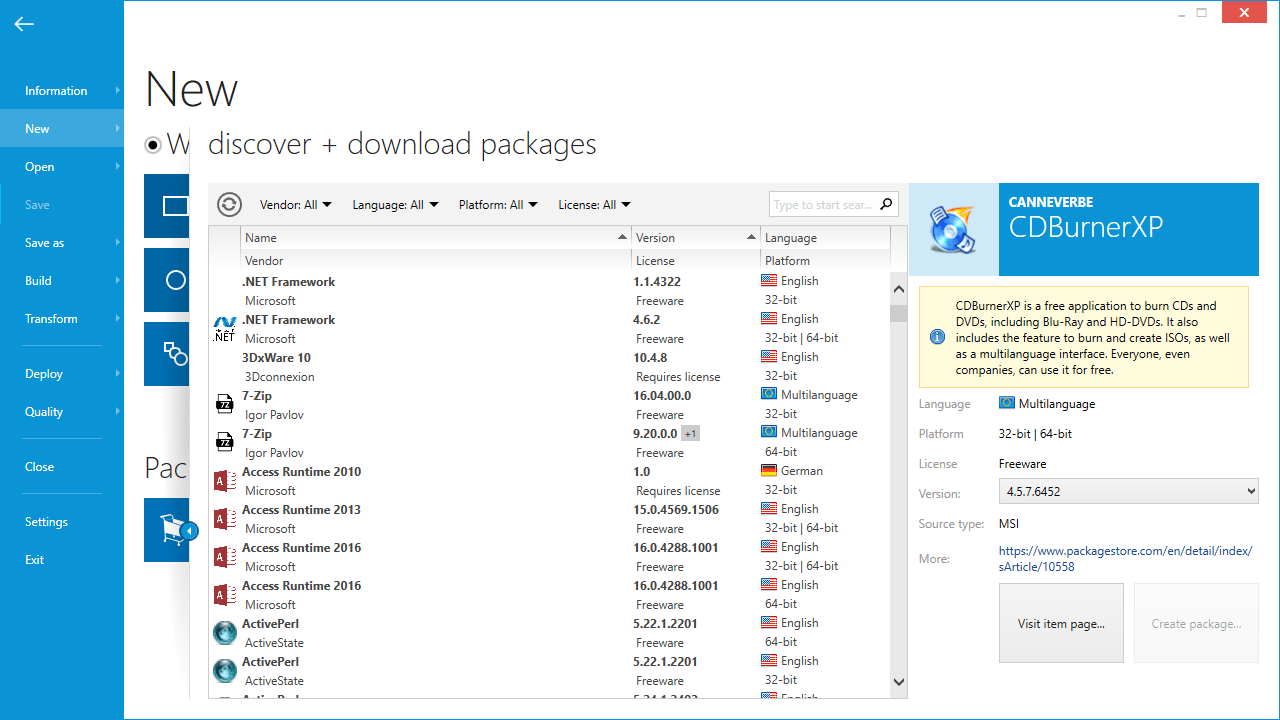Screen dimensions: 1280x720
Task: Click the refresh package list icon
Action: [230, 204]
